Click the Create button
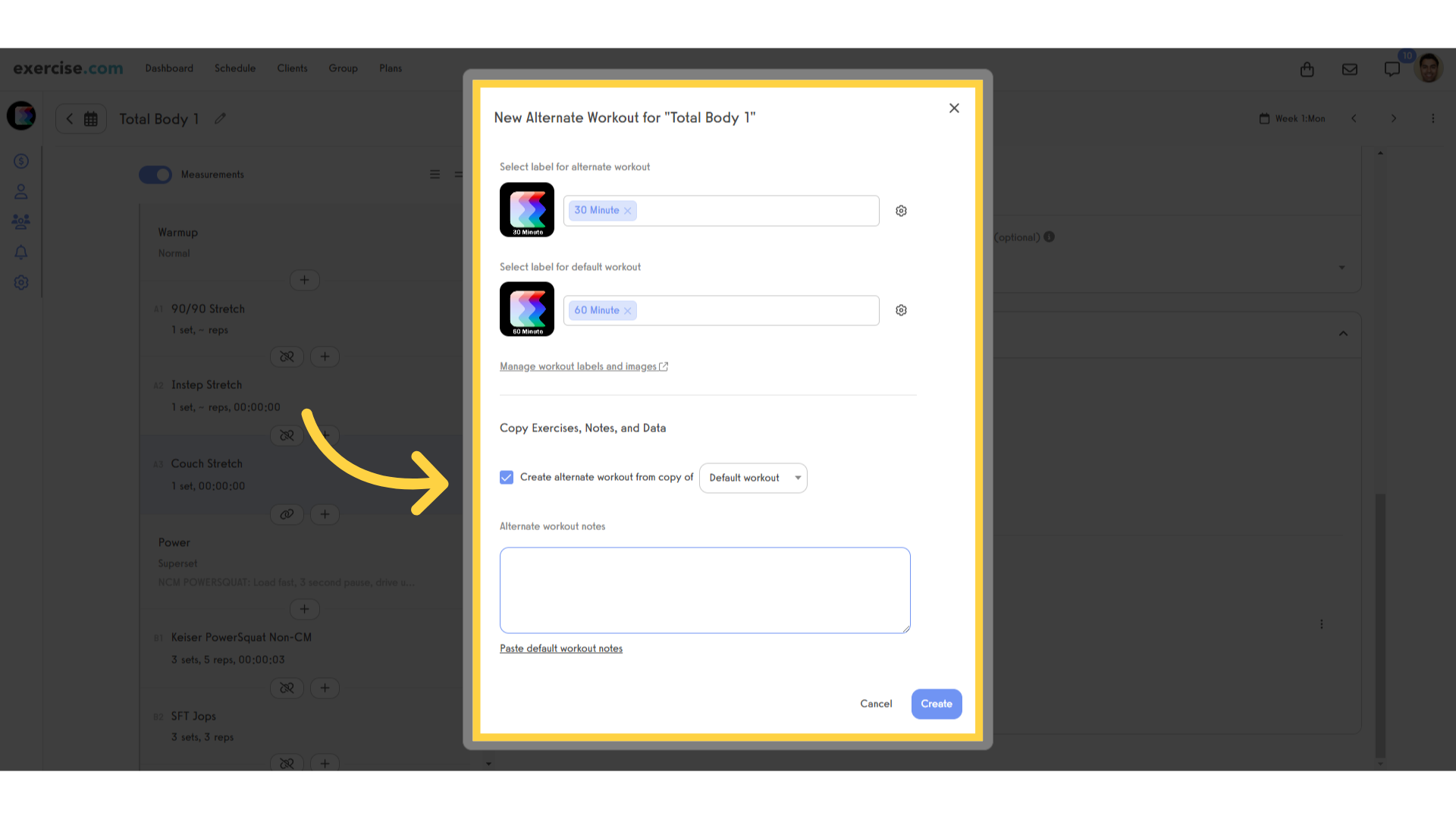Image resolution: width=1456 pixels, height=819 pixels. pyautogui.click(x=937, y=704)
